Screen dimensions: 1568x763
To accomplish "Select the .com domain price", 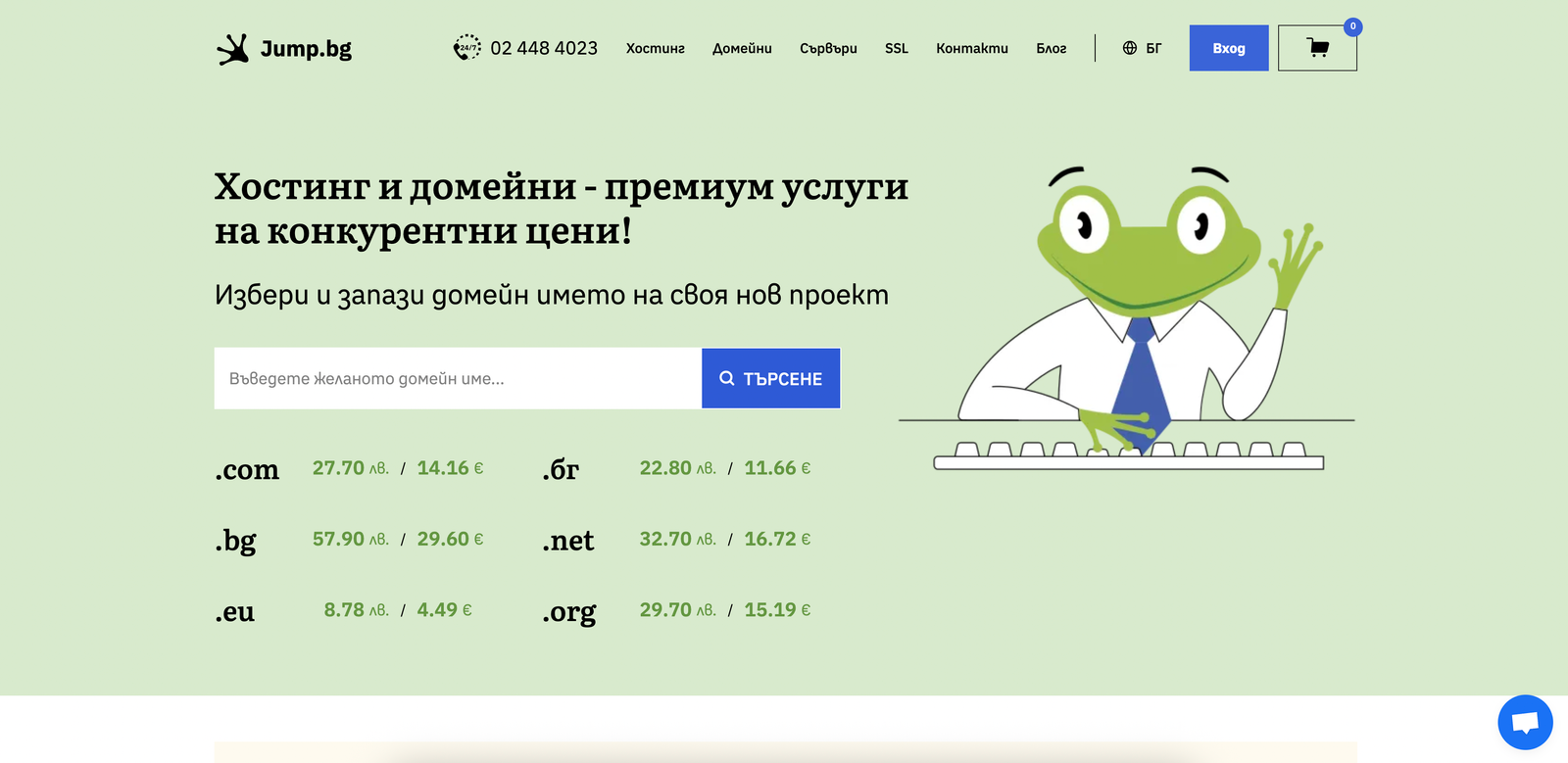I will tap(397, 468).
